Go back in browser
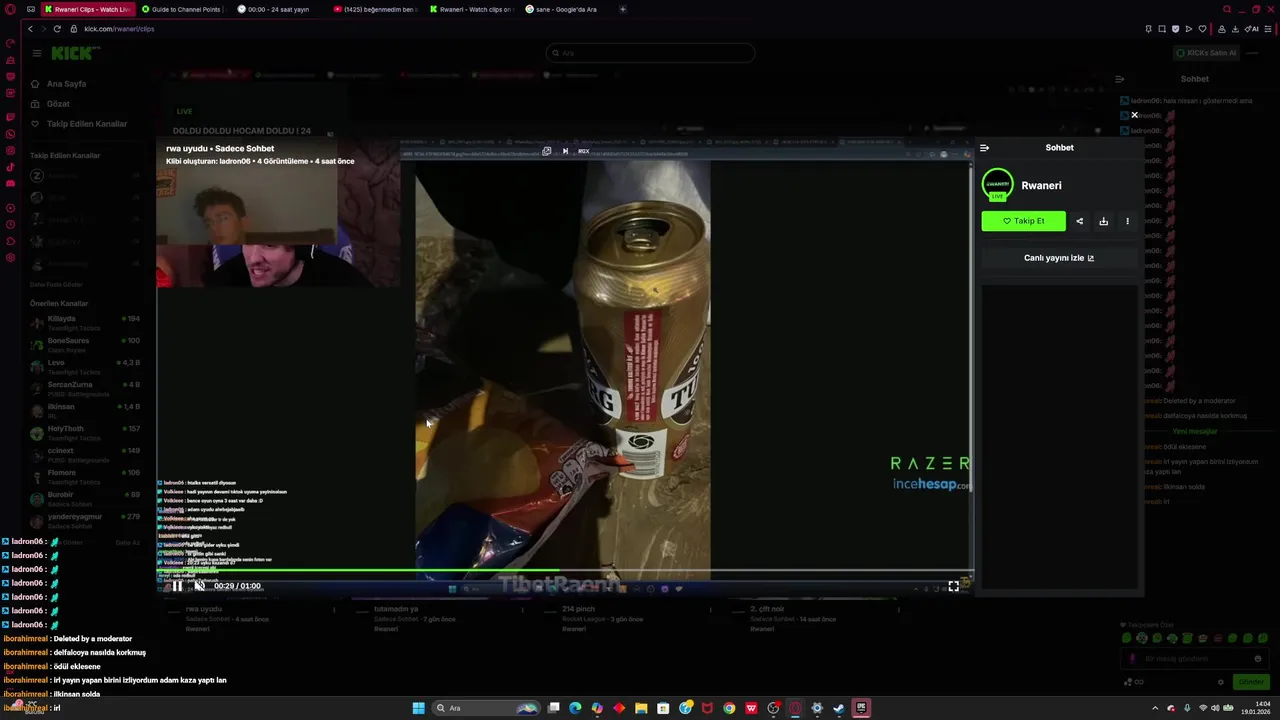This screenshot has height=720, width=1280. 30,29
